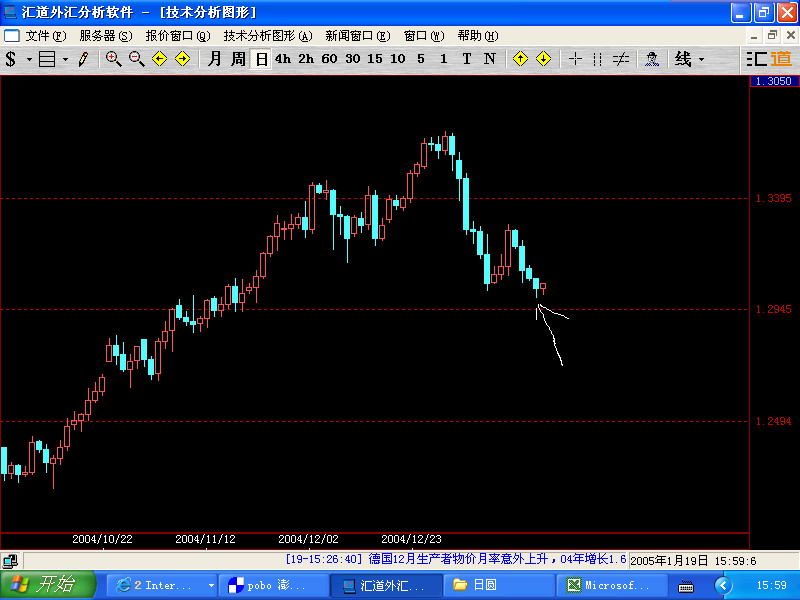Screen dimensions: 800x600
Task: Switch to 汇道外汇... taskbar window
Action: pos(386,585)
